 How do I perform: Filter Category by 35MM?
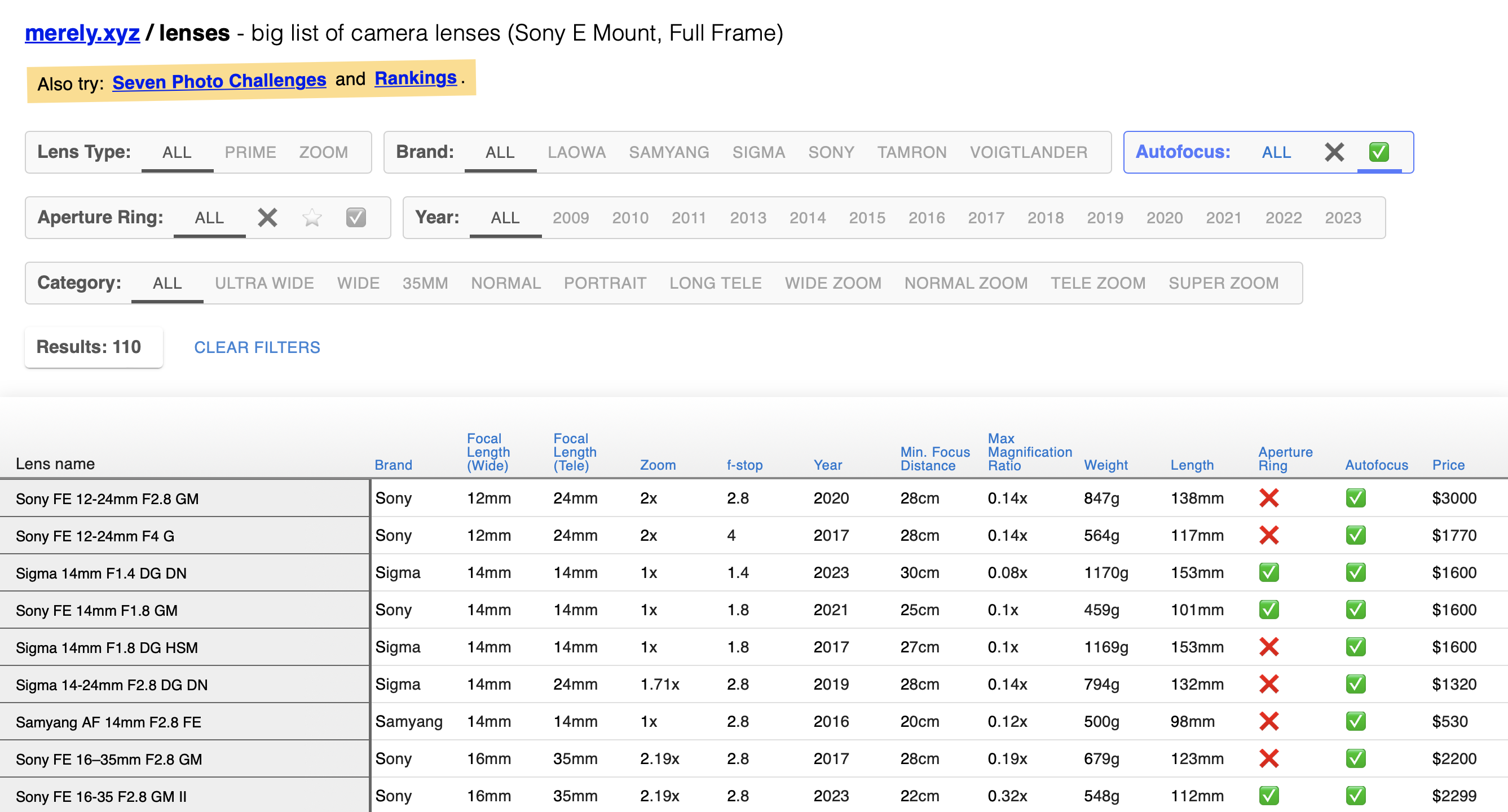(425, 283)
